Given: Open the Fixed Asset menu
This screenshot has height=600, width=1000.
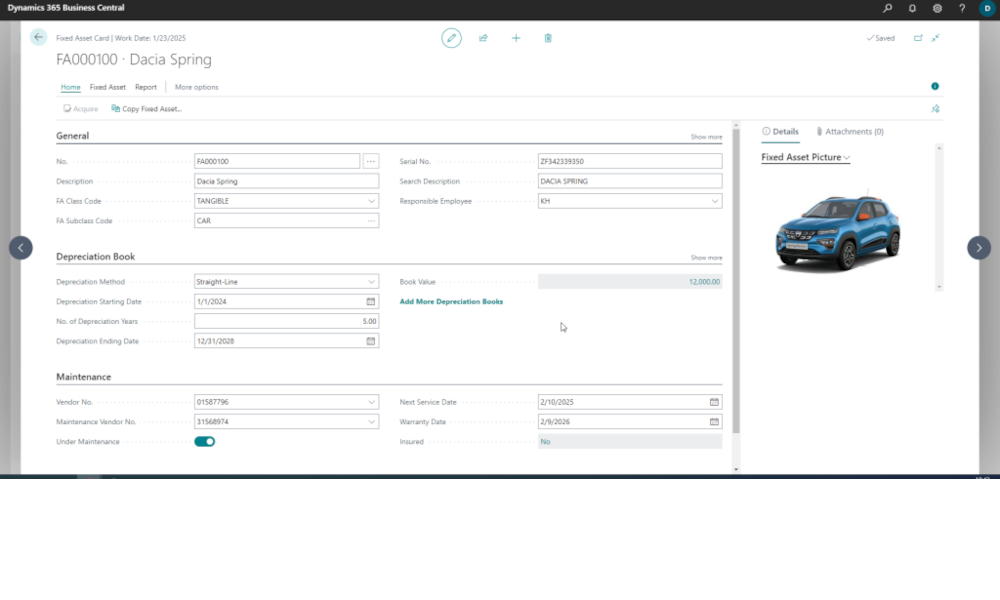Looking at the screenshot, I should coord(108,87).
